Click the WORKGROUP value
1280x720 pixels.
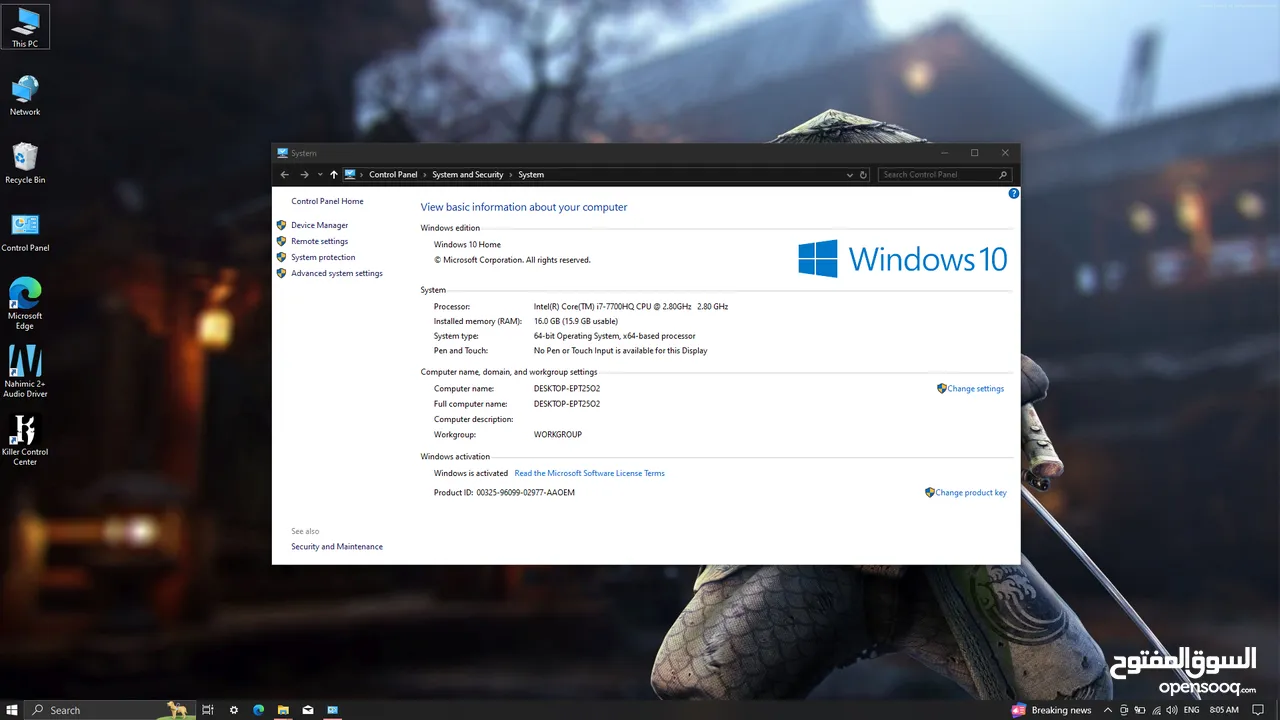tap(558, 434)
